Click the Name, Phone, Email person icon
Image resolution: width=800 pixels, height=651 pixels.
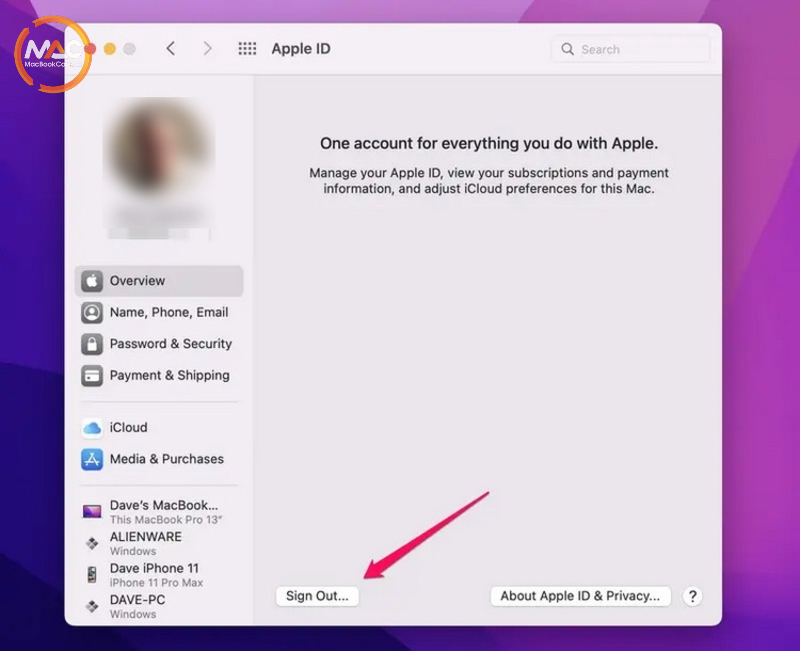(92, 313)
